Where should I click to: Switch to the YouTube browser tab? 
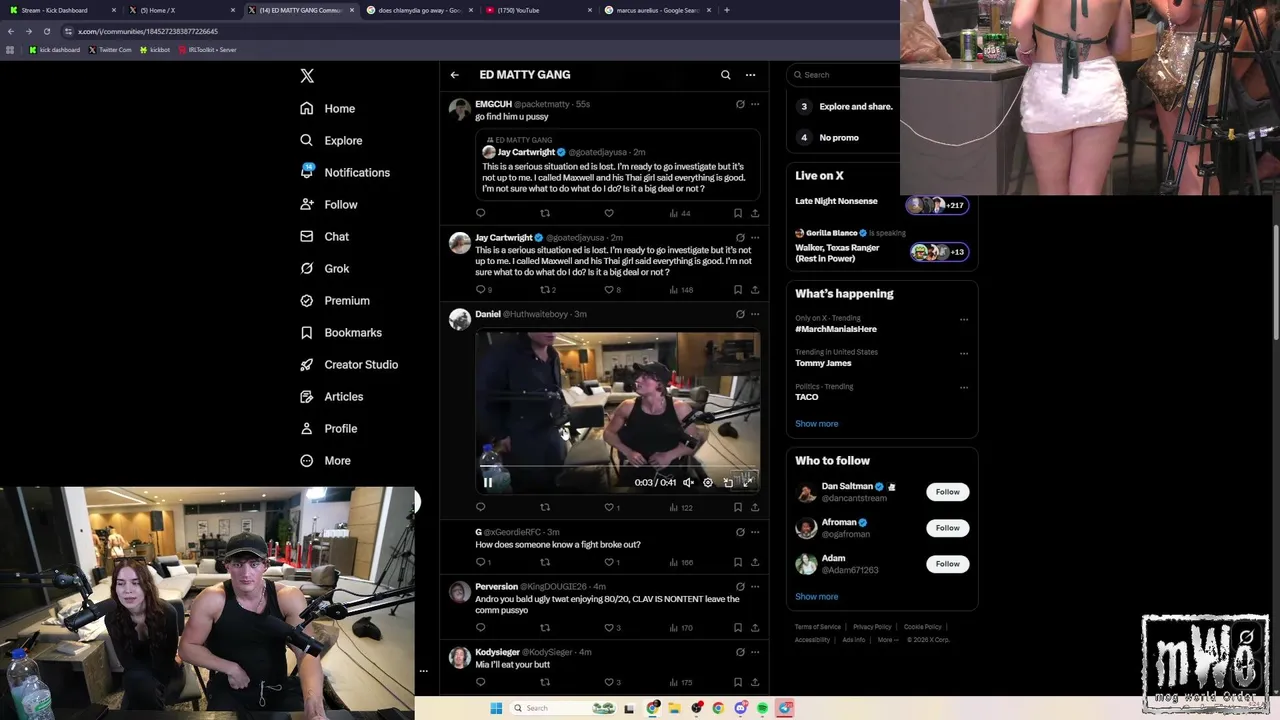point(540,10)
